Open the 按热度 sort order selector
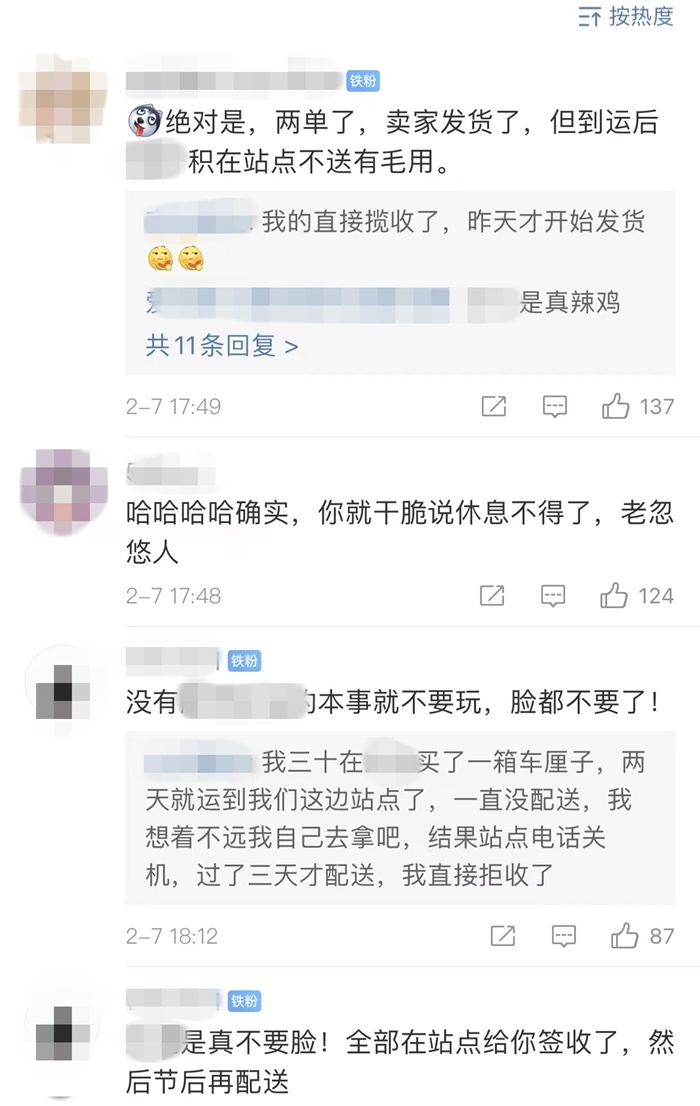Image resolution: width=700 pixels, height=1106 pixels. pyautogui.click(x=626, y=16)
